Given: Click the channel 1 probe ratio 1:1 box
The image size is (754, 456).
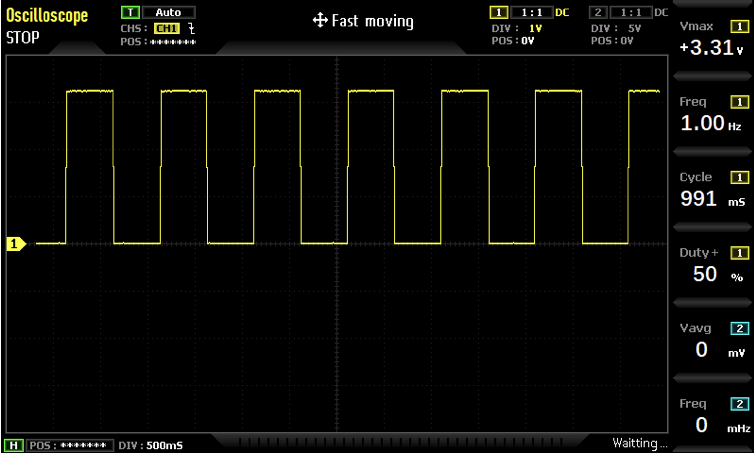Looking at the screenshot, I should click(x=532, y=13).
